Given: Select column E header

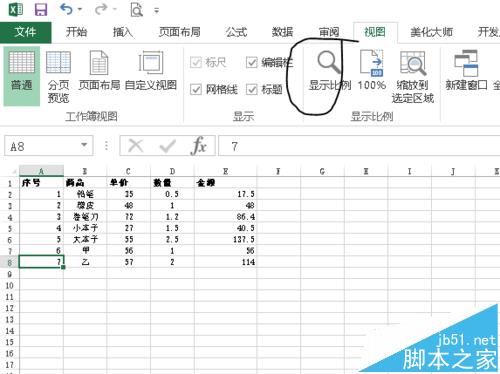Looking at the screenshot, I should (x=226, y=172).
